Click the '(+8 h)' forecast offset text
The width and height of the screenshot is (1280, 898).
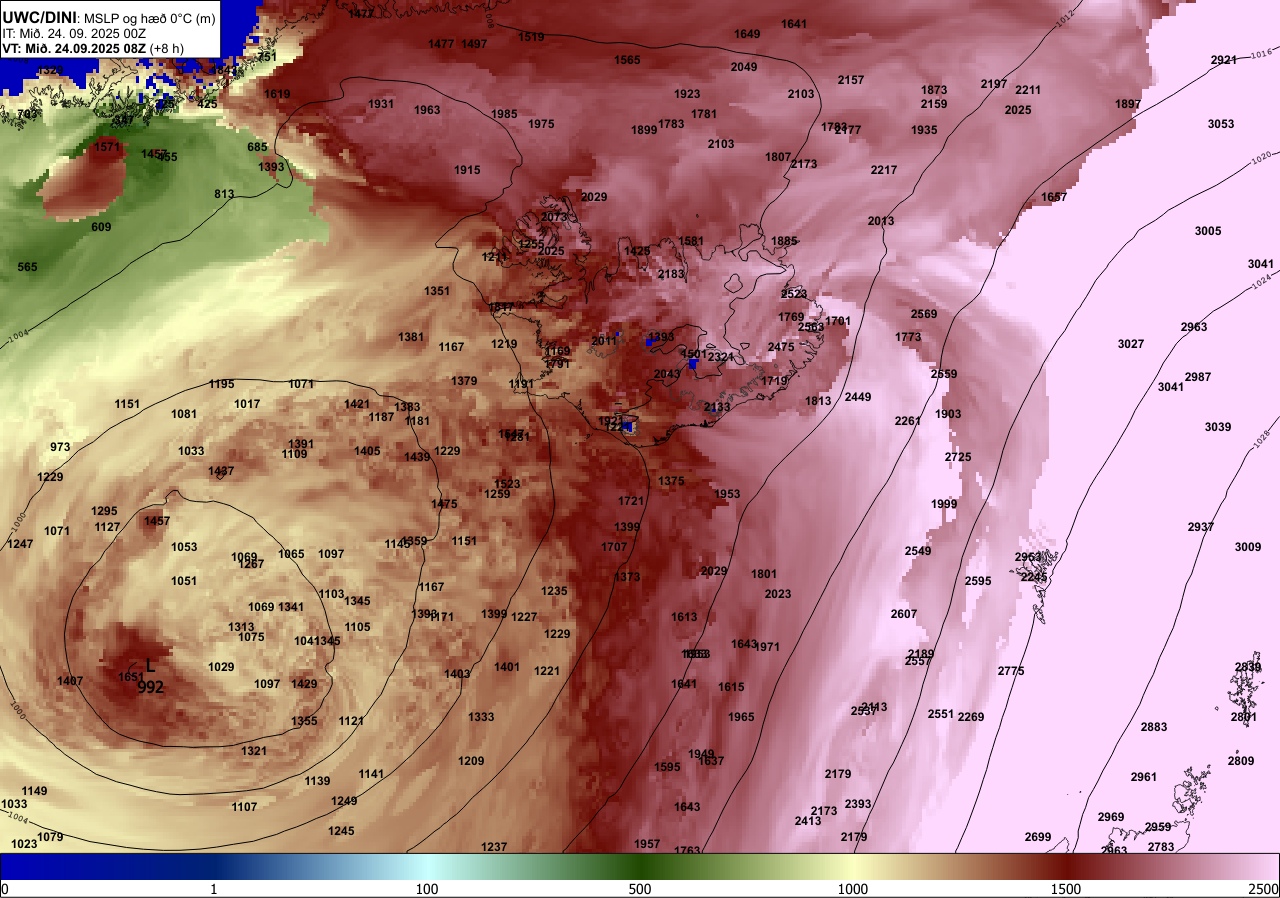pos(168,47)
